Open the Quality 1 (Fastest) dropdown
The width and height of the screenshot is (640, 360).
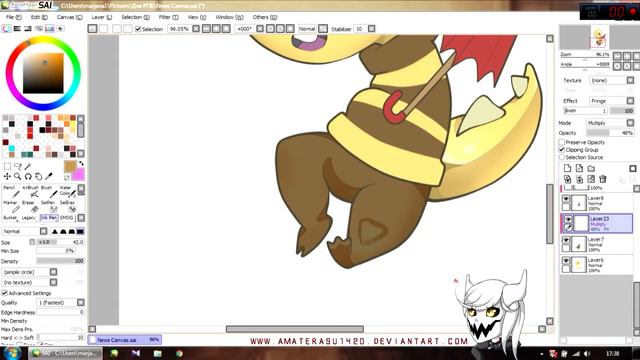coord(60,302)
